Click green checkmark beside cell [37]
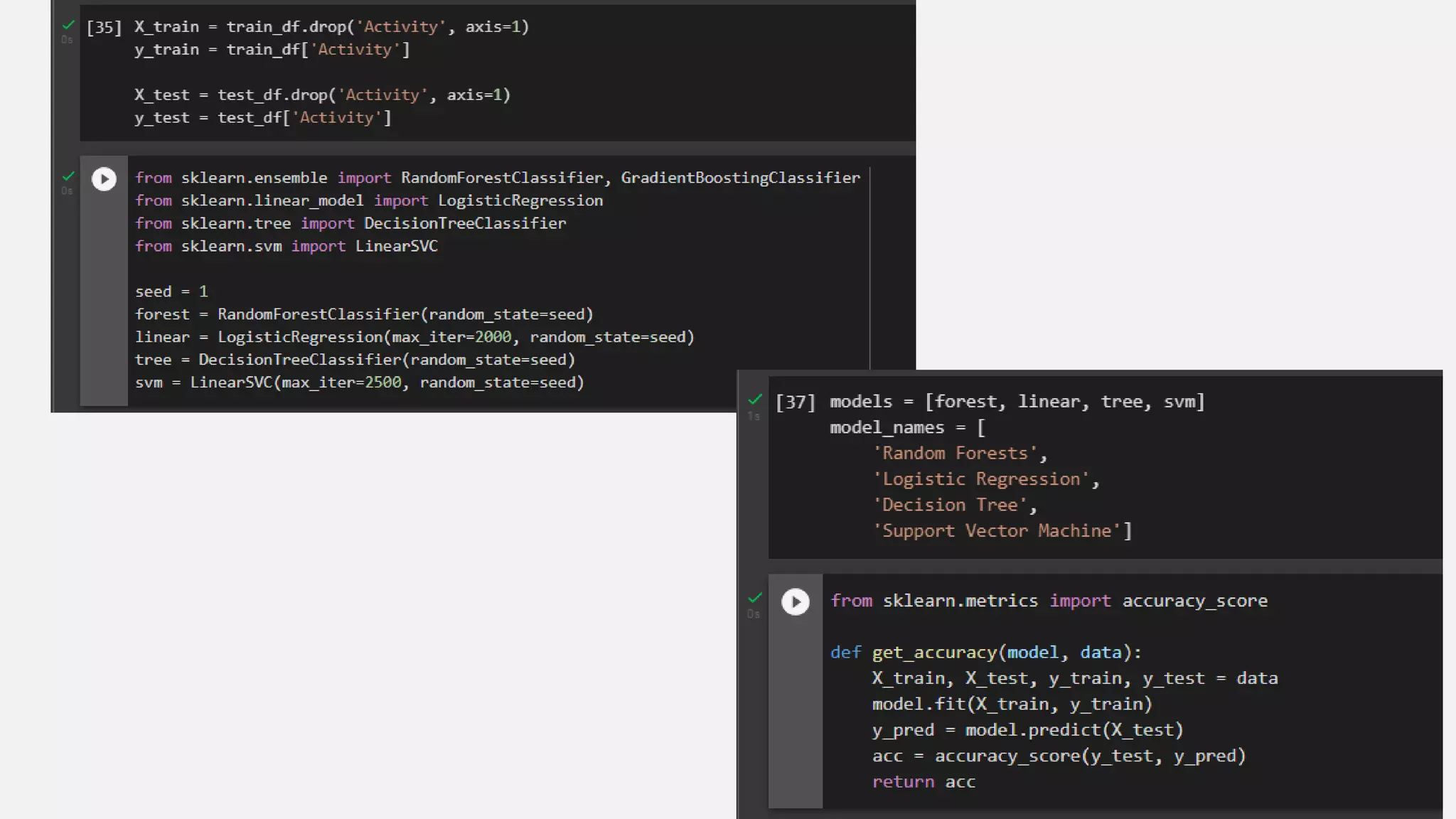This screenshot has width=1456, height=819. 755,400
